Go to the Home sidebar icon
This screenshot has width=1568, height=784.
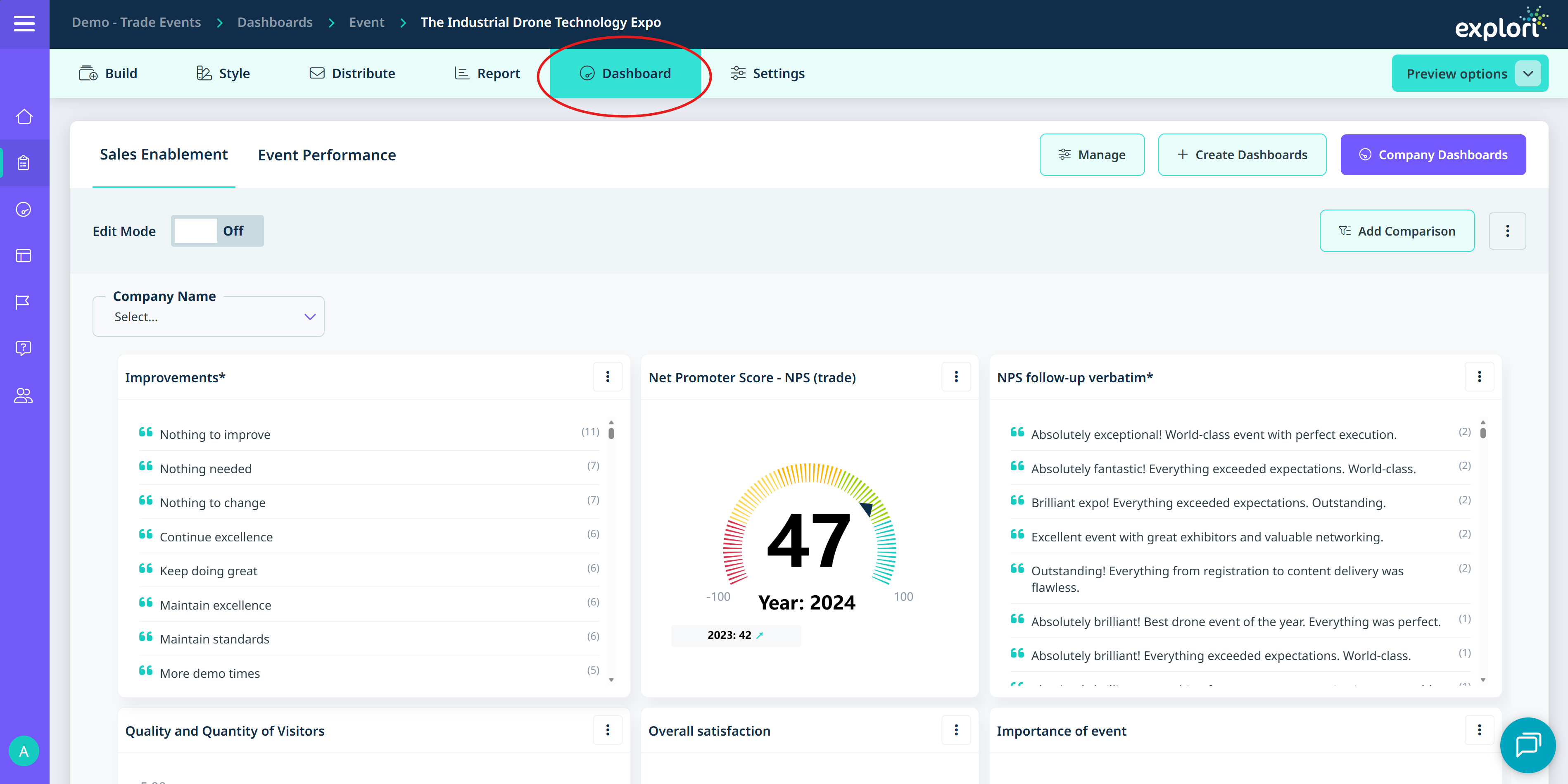[x=24, y=117]
